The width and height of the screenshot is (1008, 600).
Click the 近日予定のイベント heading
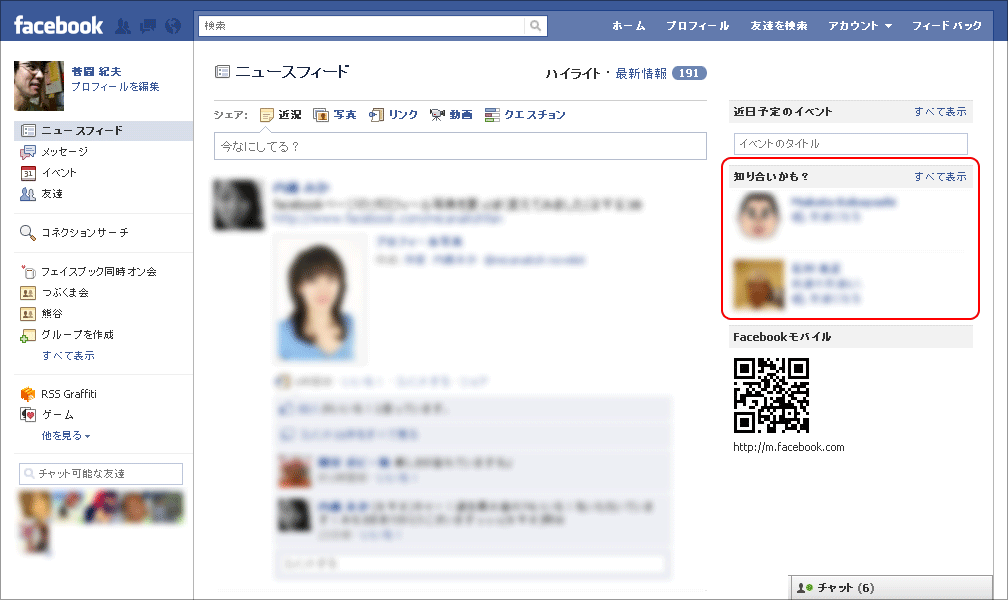click(x=783, y=112)
